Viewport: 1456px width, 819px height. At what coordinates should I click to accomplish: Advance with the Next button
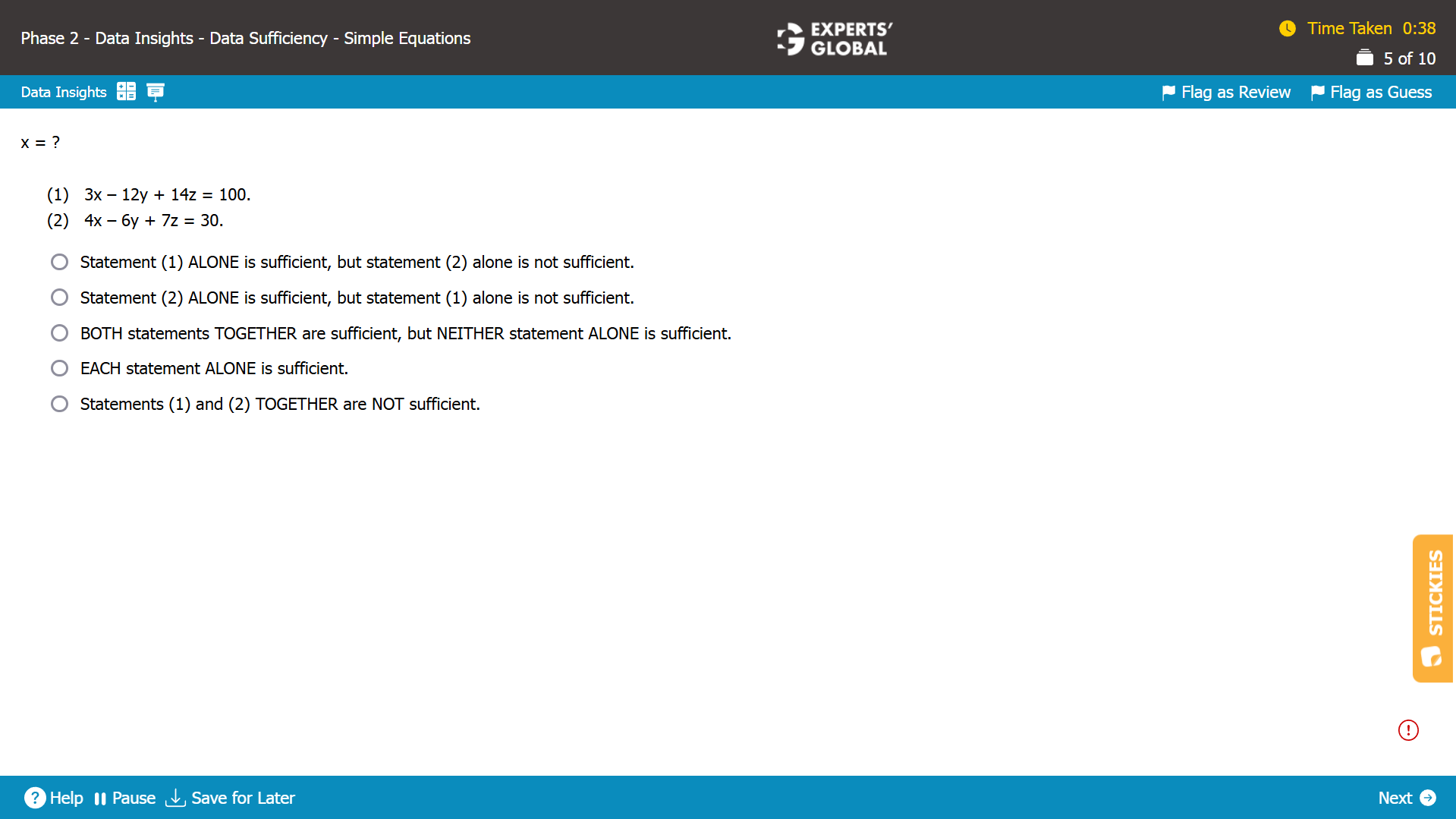pyautogui.click(x=1407, y=798)
